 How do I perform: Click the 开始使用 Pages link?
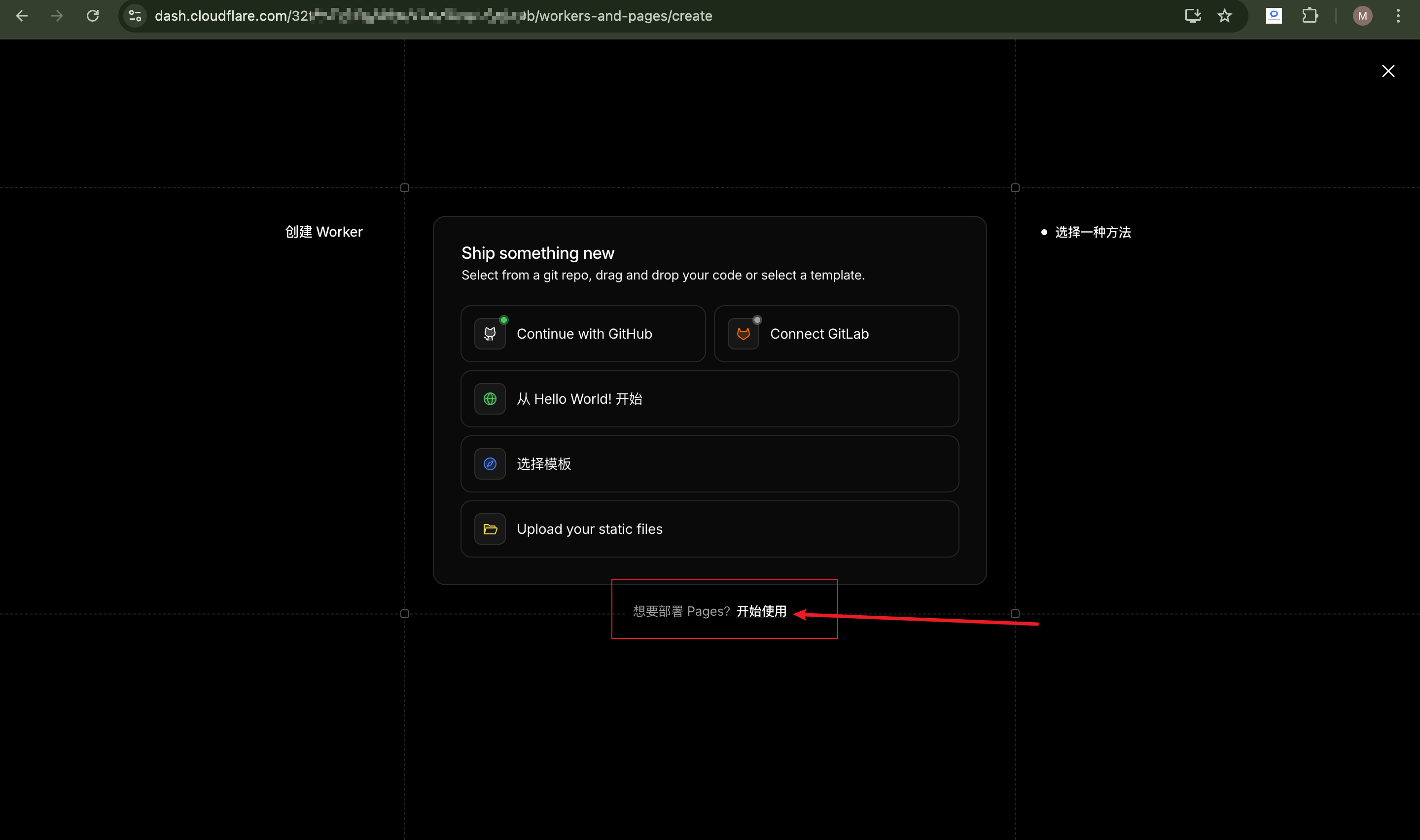761,611
